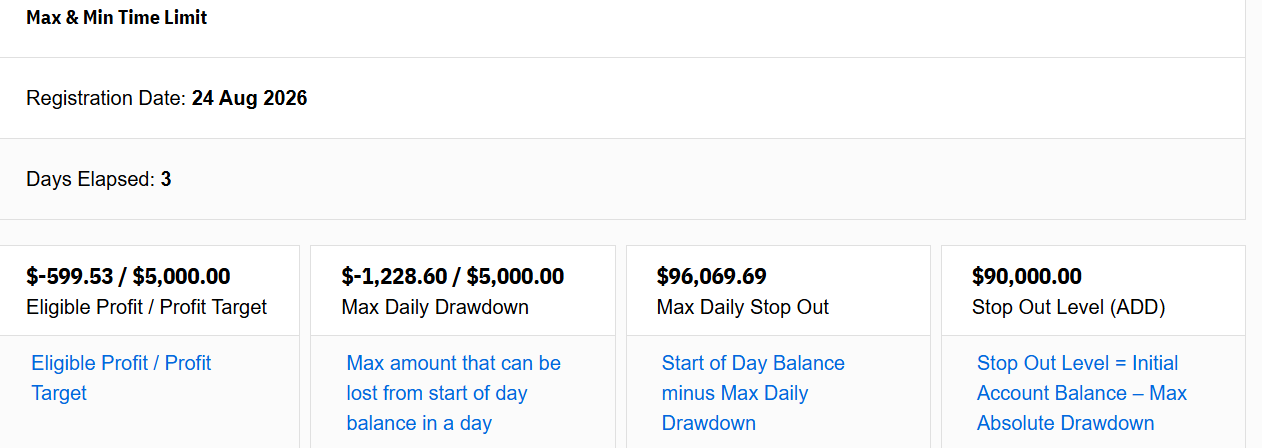The image size is (1262, 448).
Task: Click the Max Daily Drawdown label
Action: click(435, 307)
